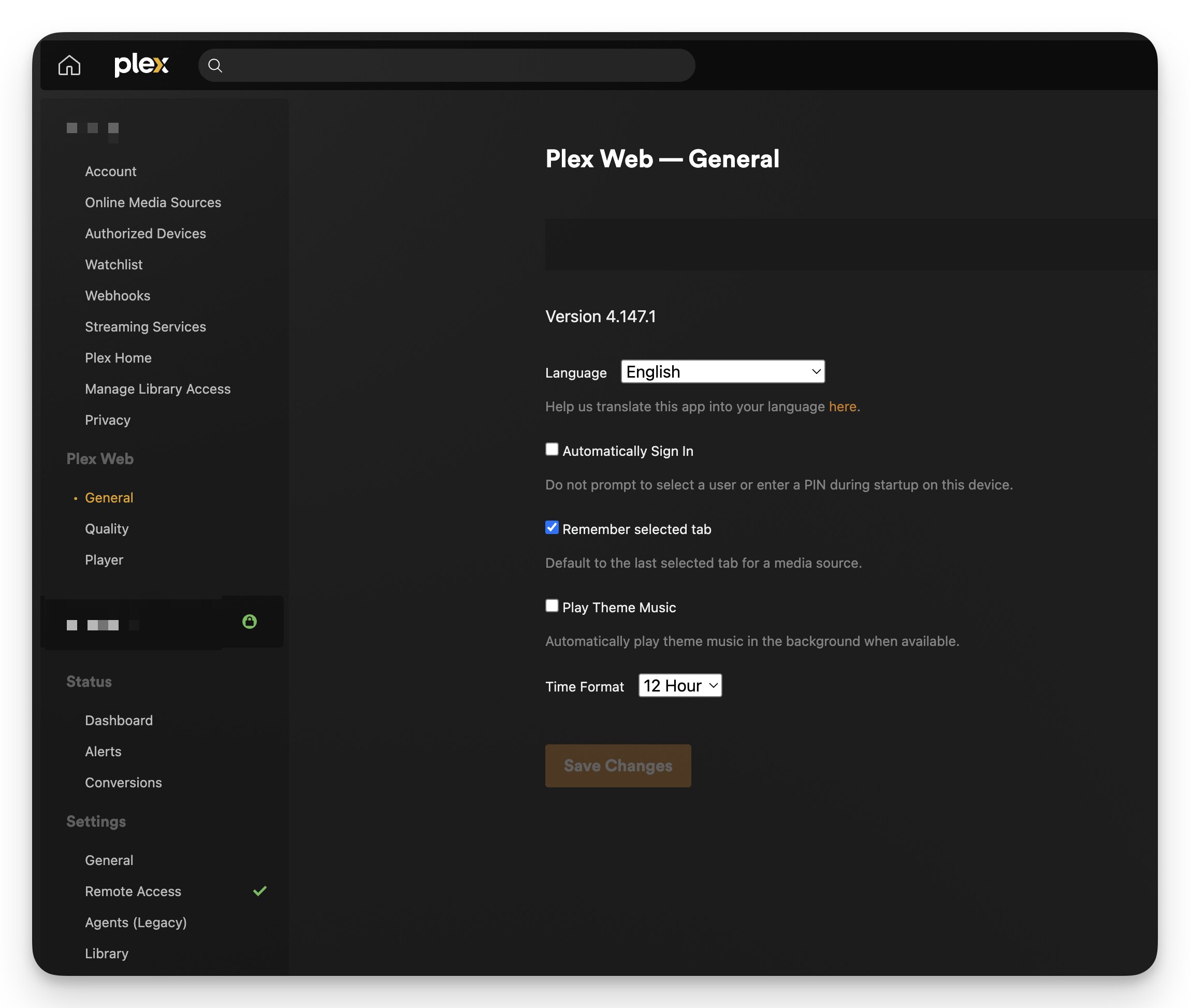The width and height of the screenshot is (1190, 1008).
Task: Click the green checkmark next to Remote Access
Action: 260,891
